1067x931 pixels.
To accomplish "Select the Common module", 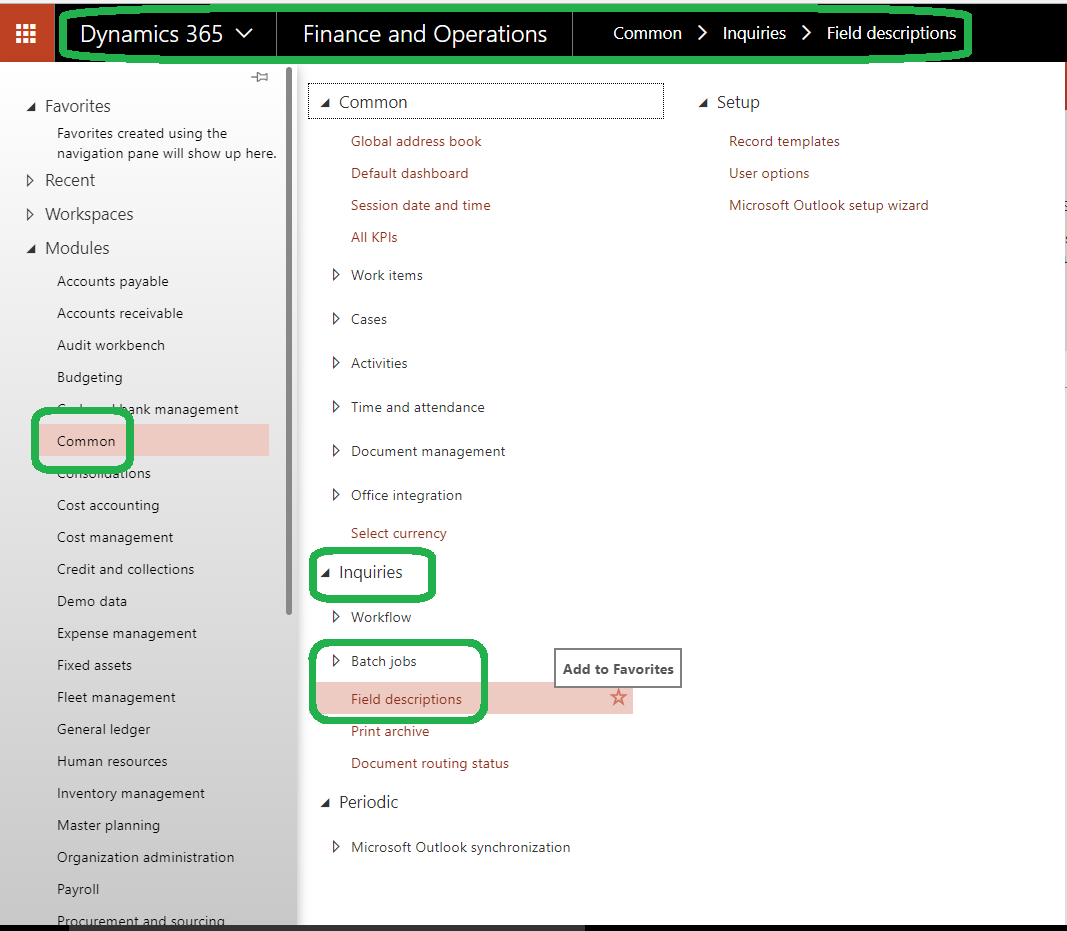I will (86, 442).
